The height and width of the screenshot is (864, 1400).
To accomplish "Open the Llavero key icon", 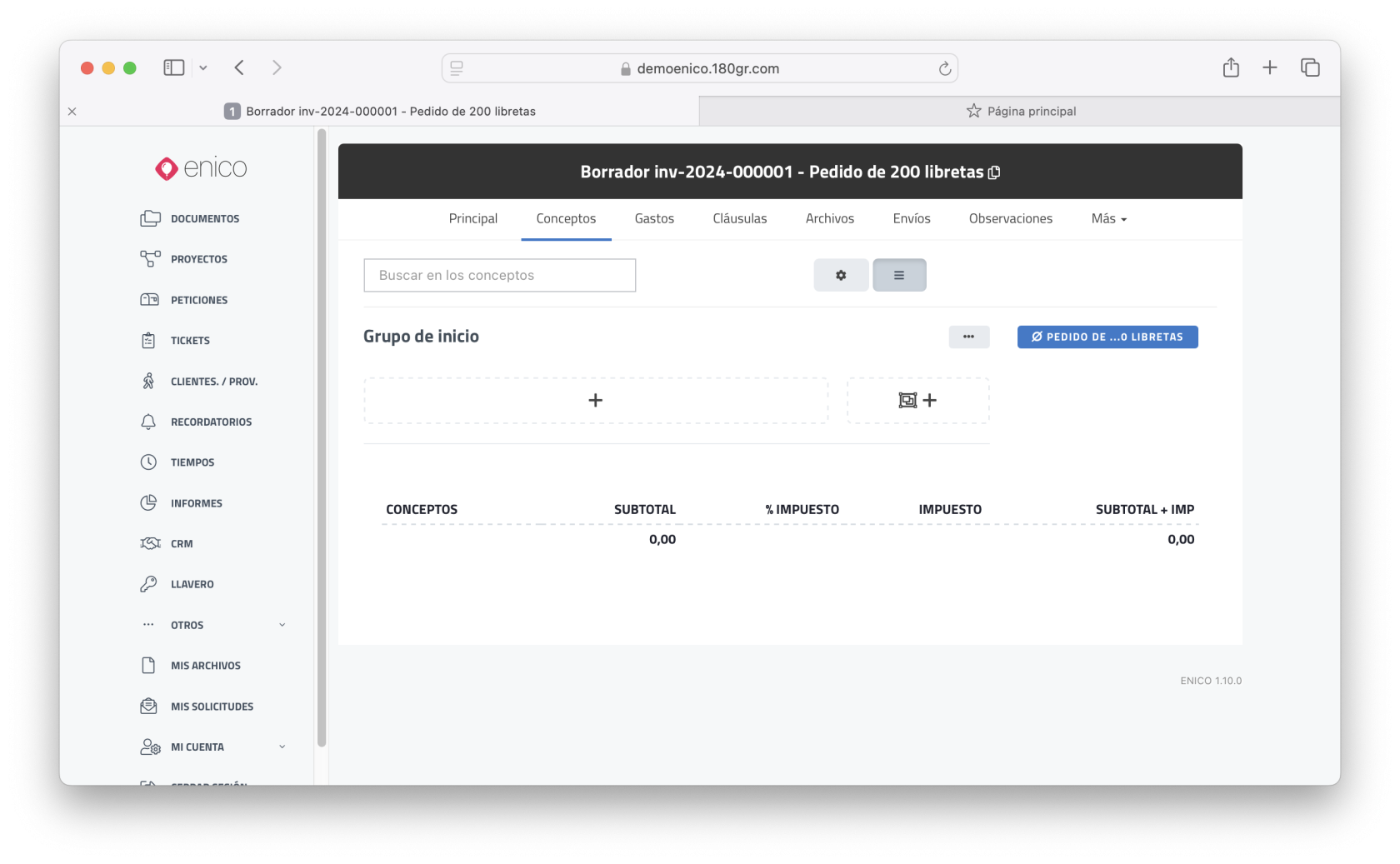I will pos(149,584).
